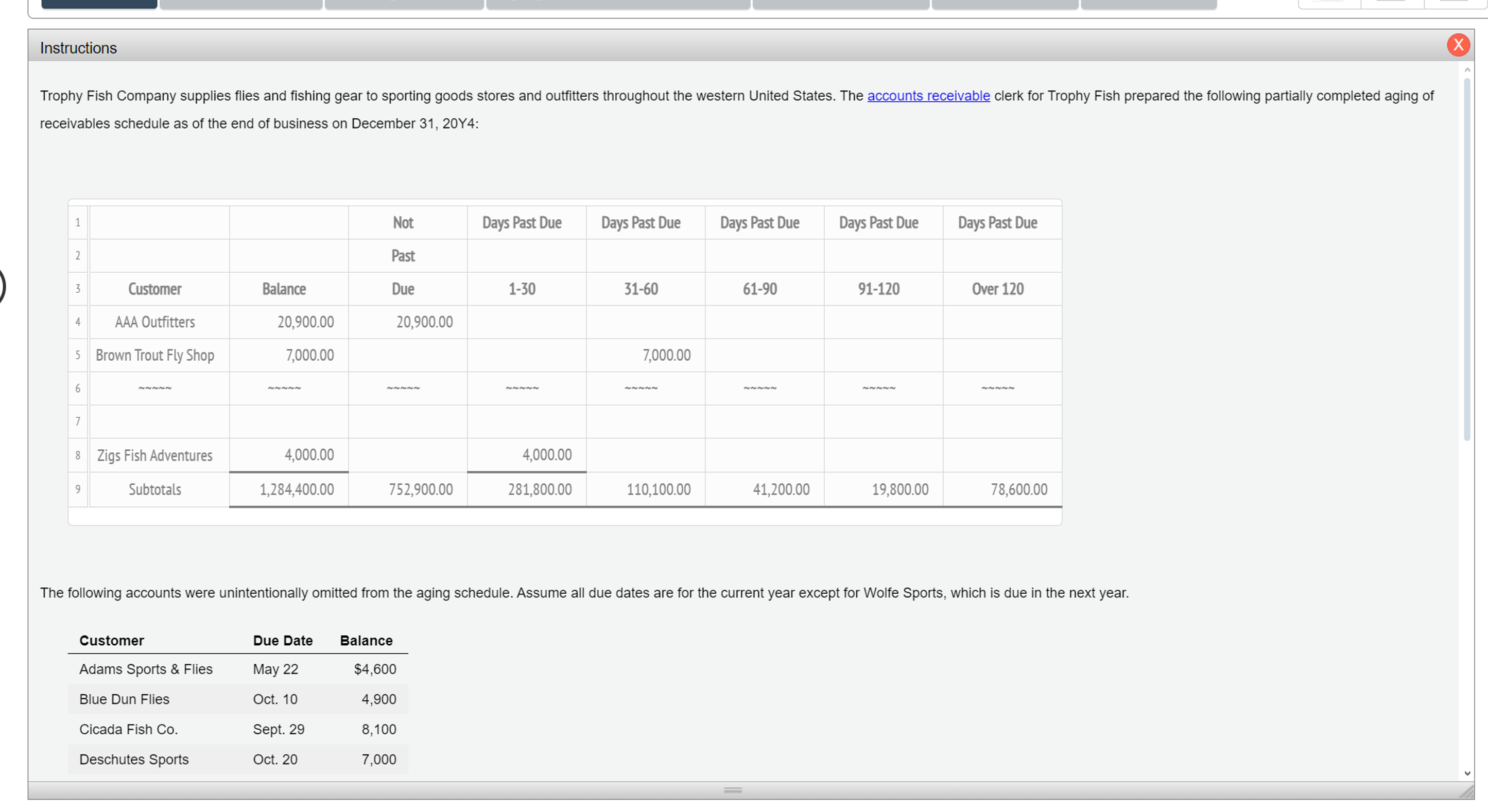Click the Instructions panel title bar
This screenshot has width=1488, height=812.
[x=693, y=47]
